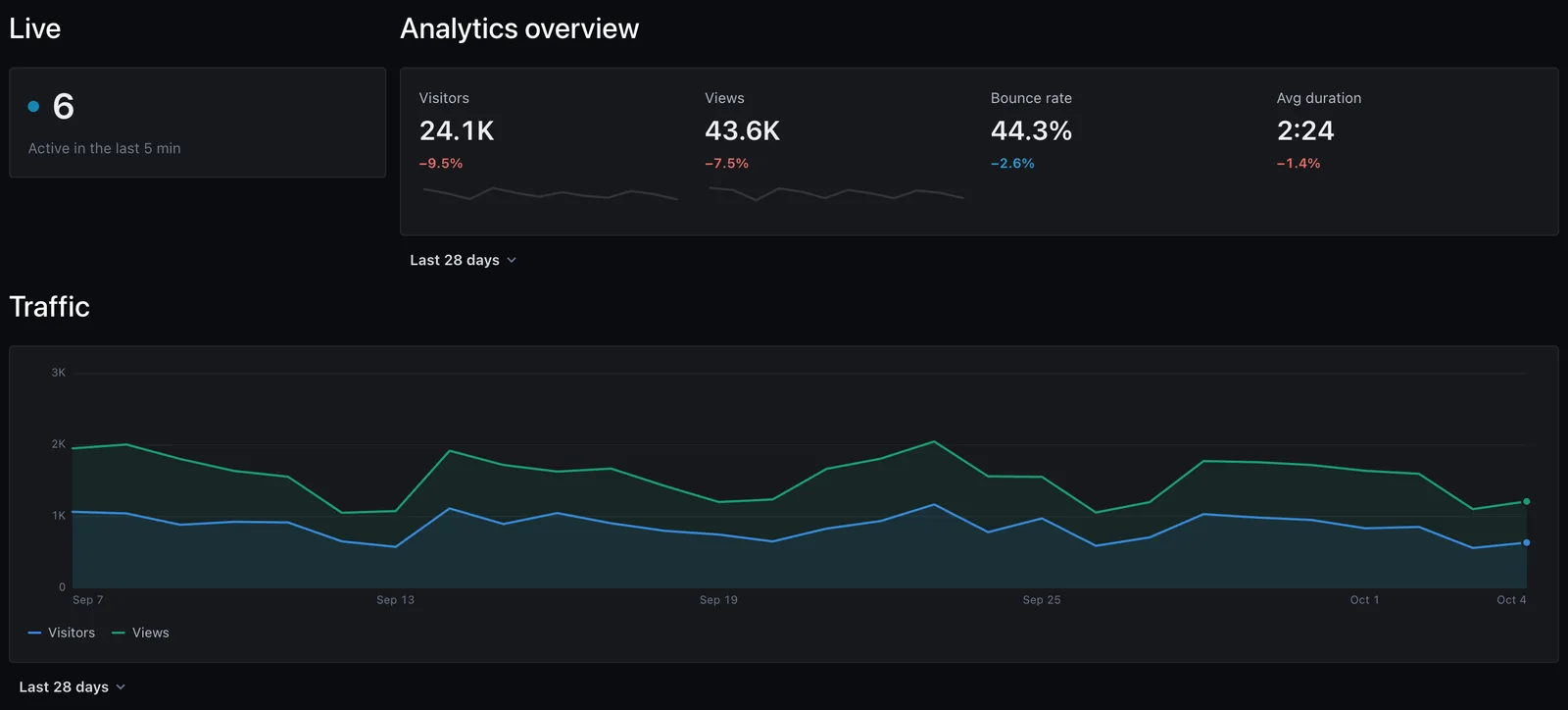This screenshot has height=710, width=1568.
Task: Click the Sep 19 date label on chart axis
Action: tap(718, 600)
